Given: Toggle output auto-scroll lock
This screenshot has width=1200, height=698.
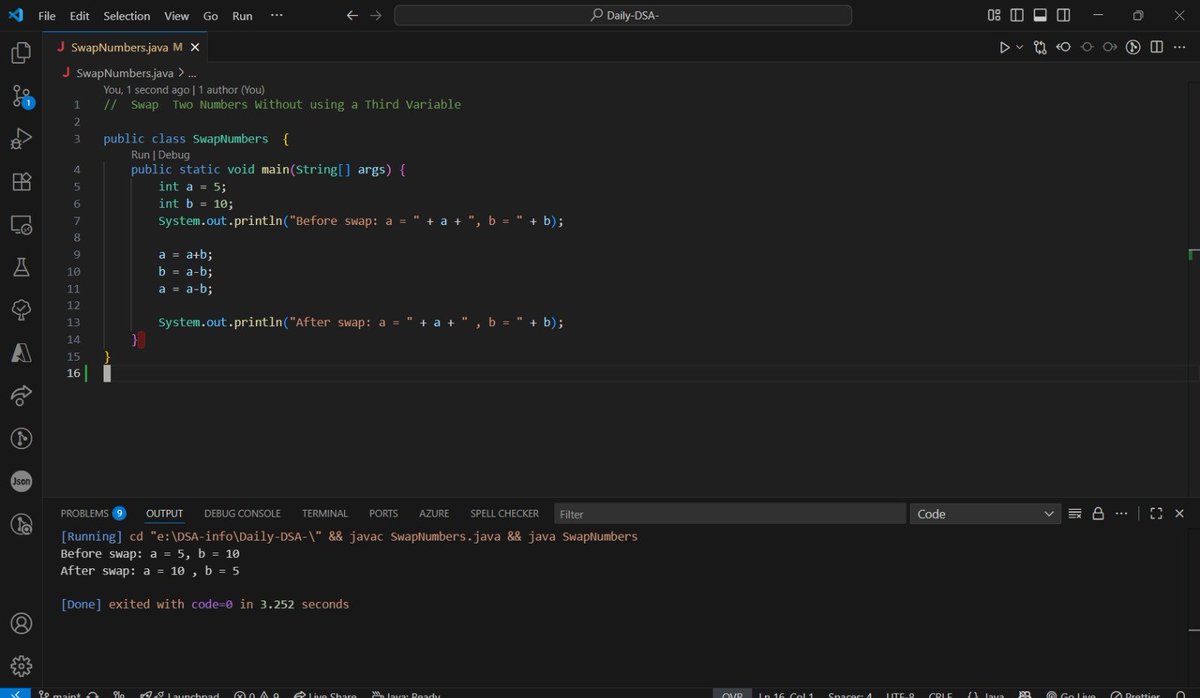Looking at the screenshot, I should (x=1098, y=513).
